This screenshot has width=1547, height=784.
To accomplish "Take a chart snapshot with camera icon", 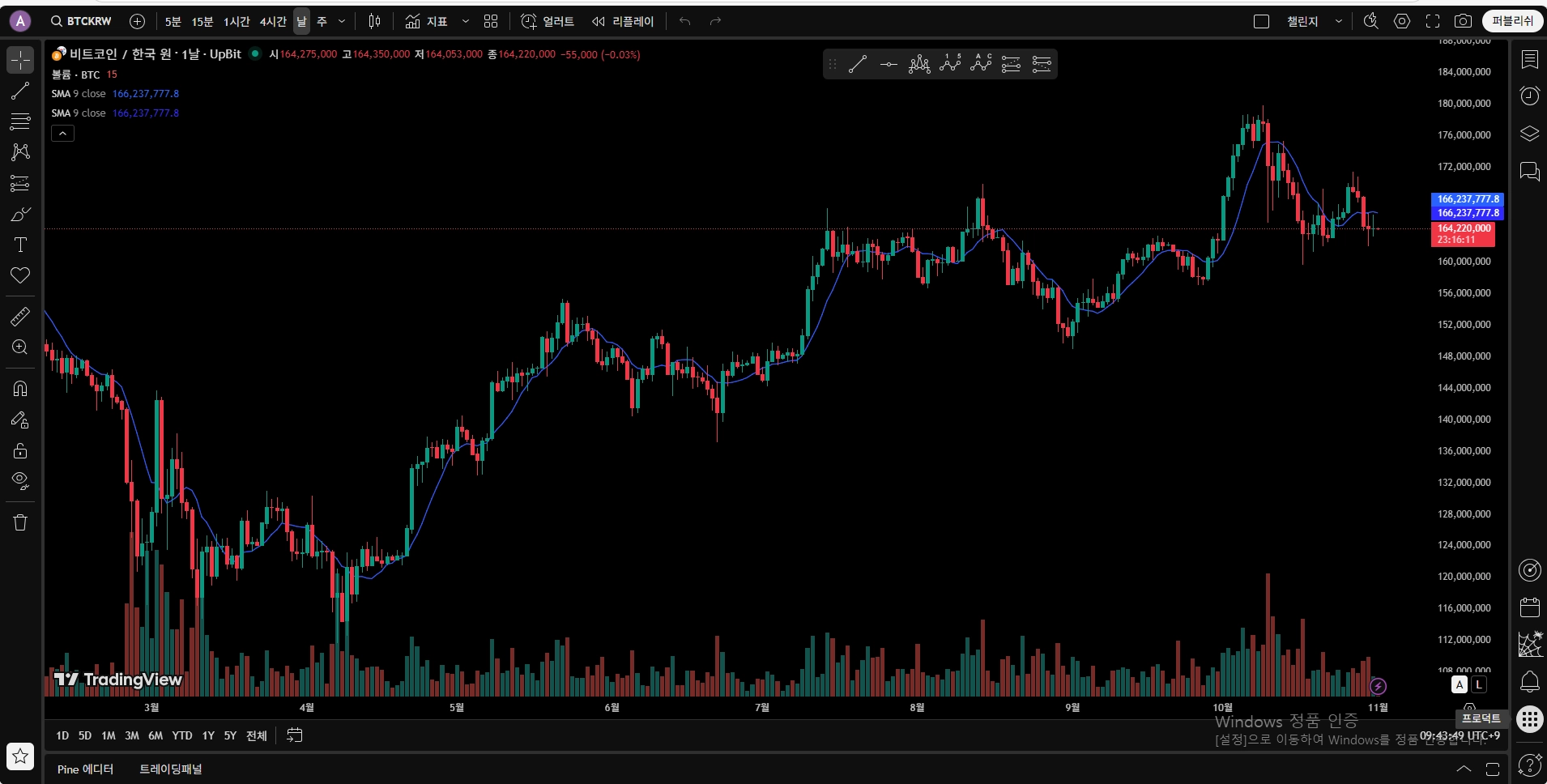I will click(x=1463, y=21).
